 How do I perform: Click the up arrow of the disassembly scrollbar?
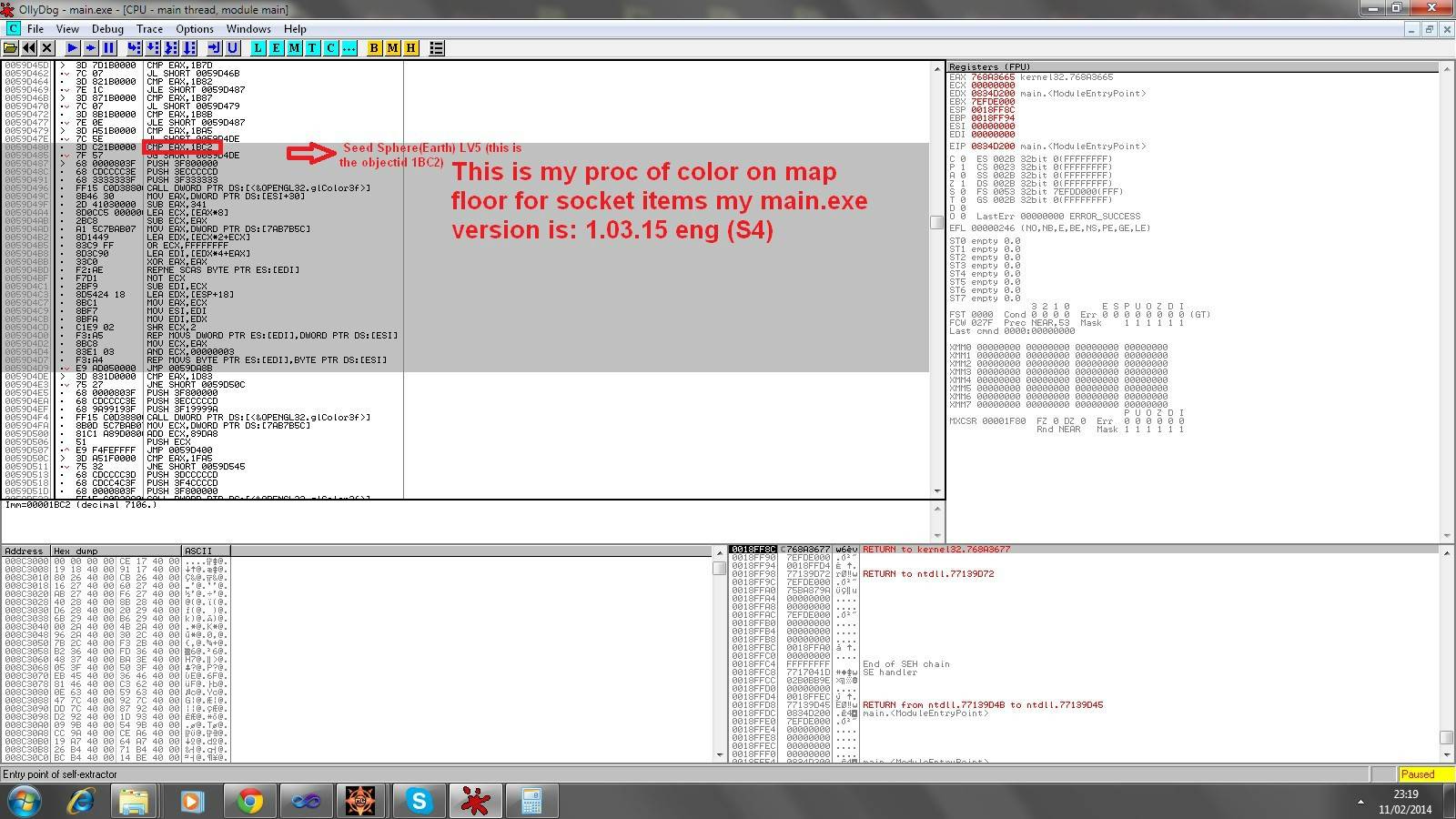[937, 68]
